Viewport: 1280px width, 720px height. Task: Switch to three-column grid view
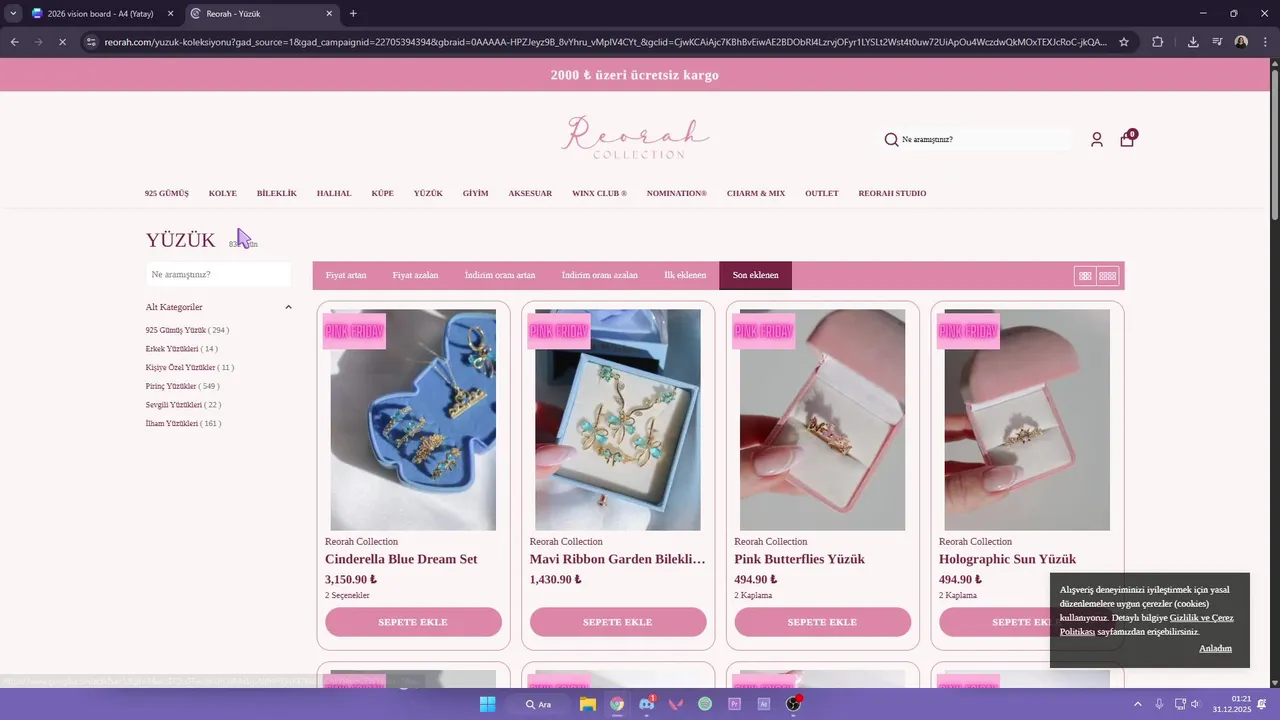tap(1085, 276)
